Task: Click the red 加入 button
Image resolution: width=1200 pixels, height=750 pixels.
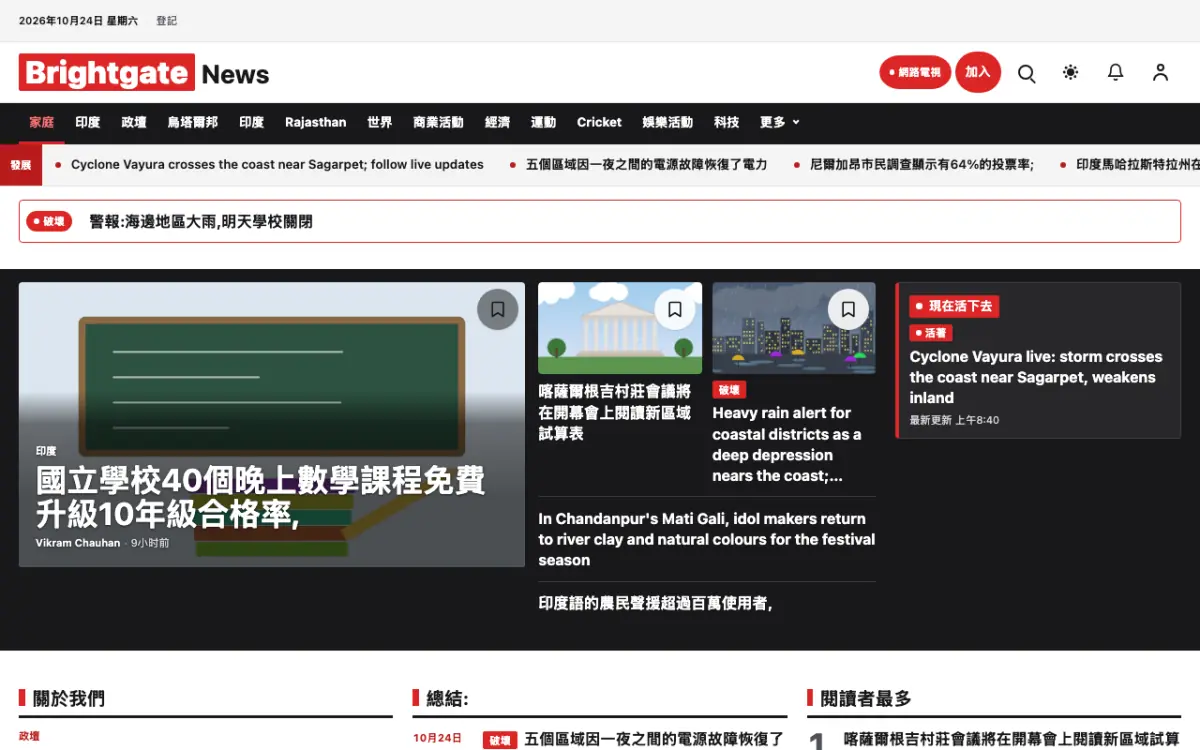Action: pyautogui.click(x=978, y=72)
